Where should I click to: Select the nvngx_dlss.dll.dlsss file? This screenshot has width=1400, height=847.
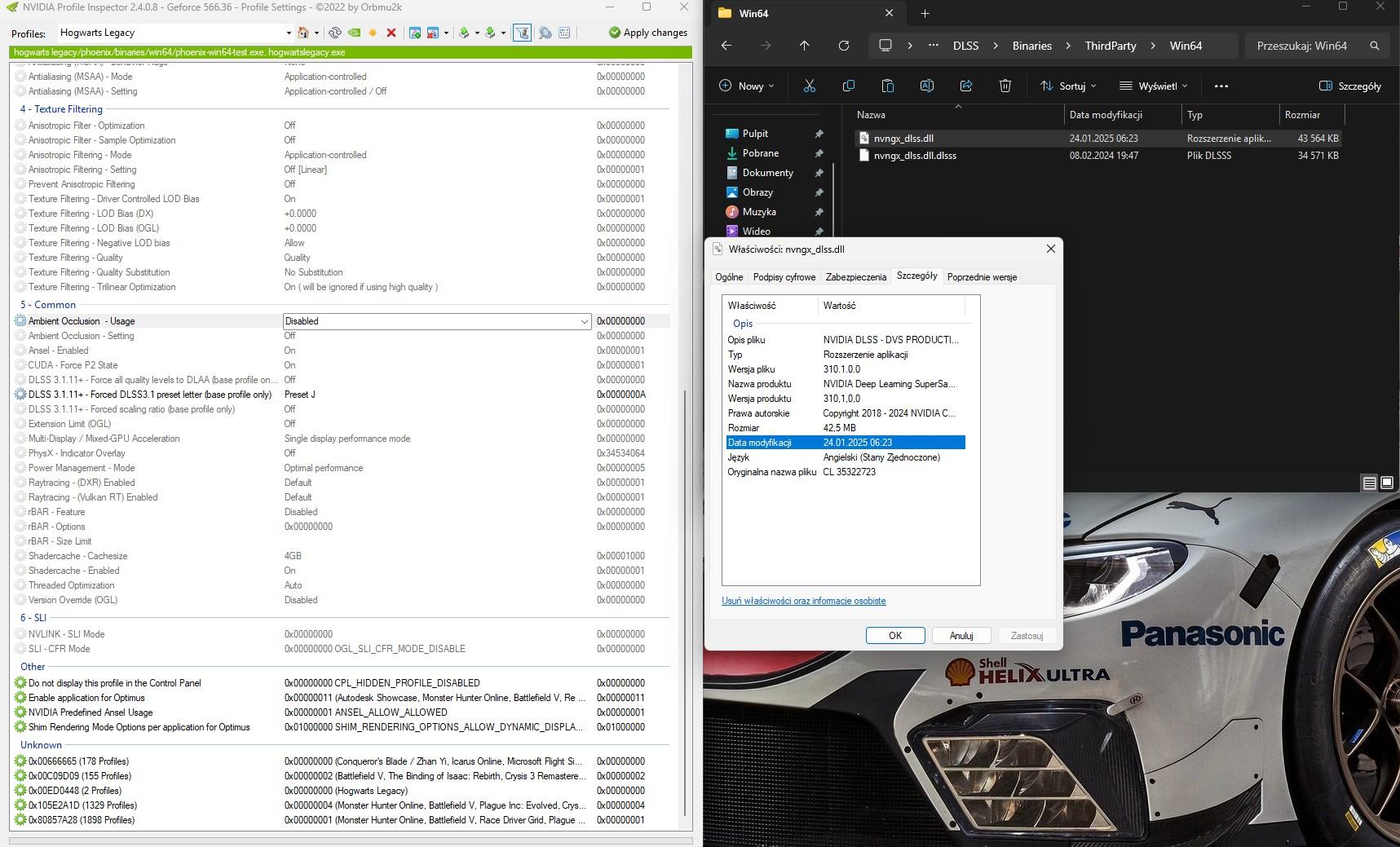point(915,156)
